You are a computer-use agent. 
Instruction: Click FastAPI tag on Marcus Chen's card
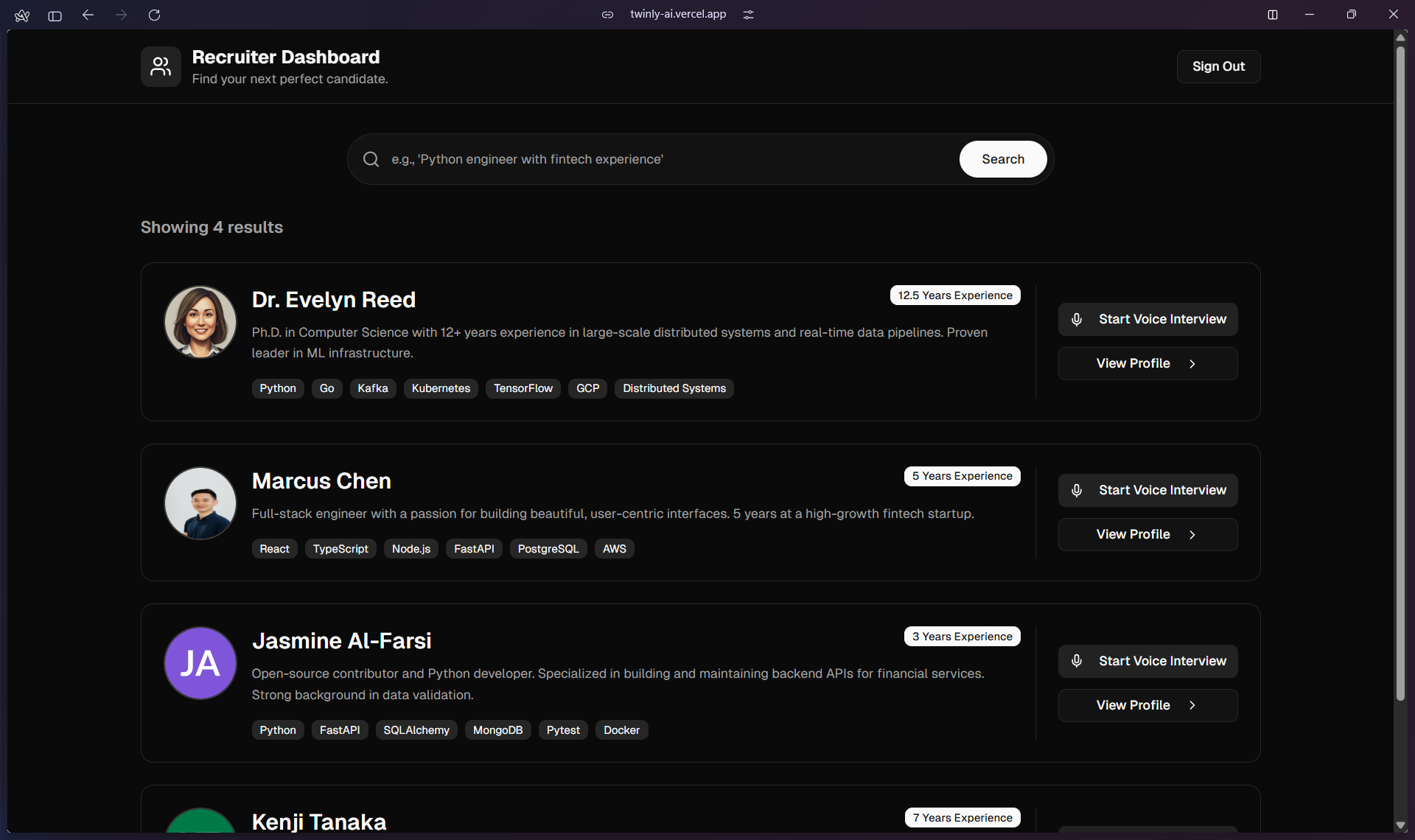click(474, 549)
